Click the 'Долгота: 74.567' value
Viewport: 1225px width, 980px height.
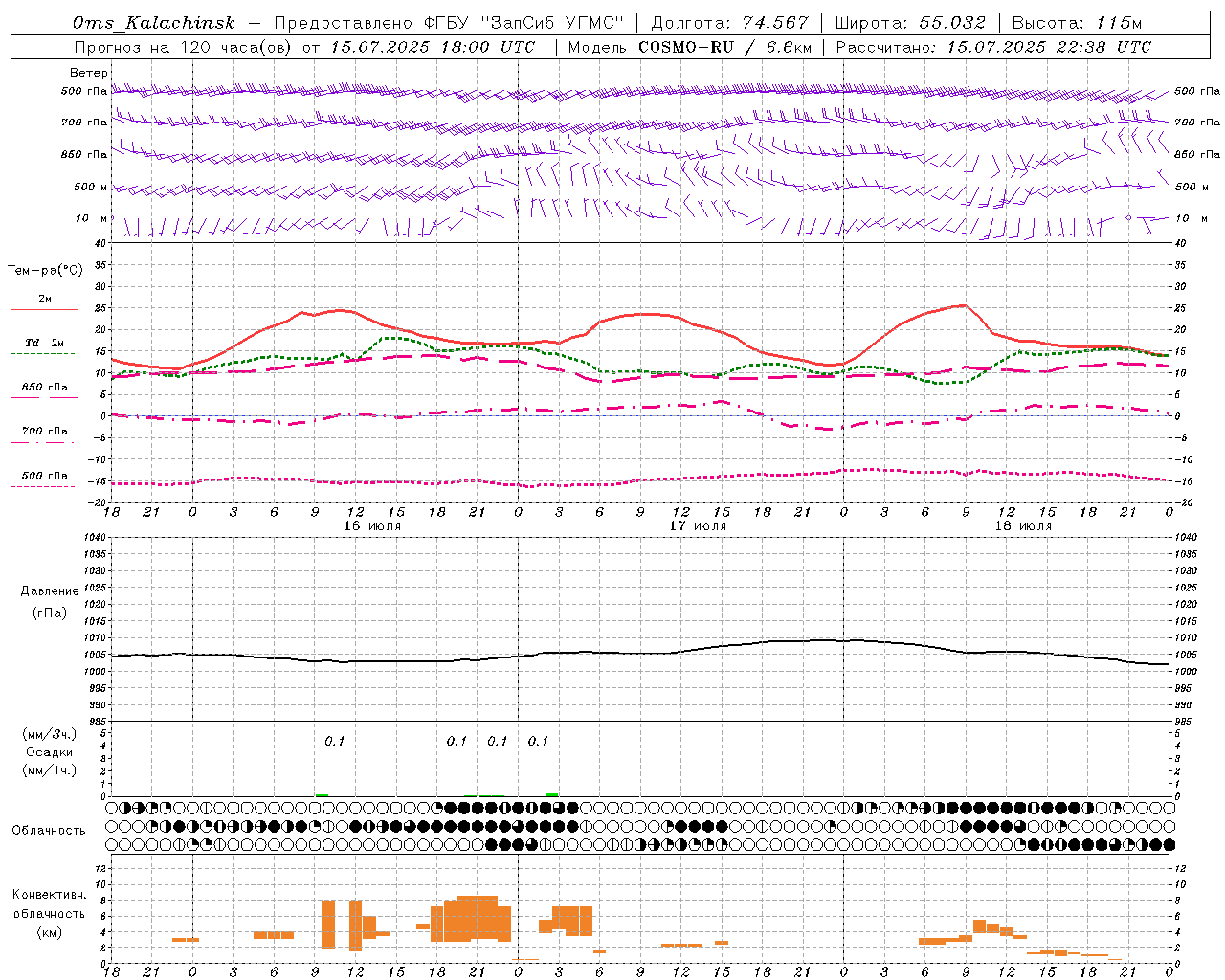[730, 23]
